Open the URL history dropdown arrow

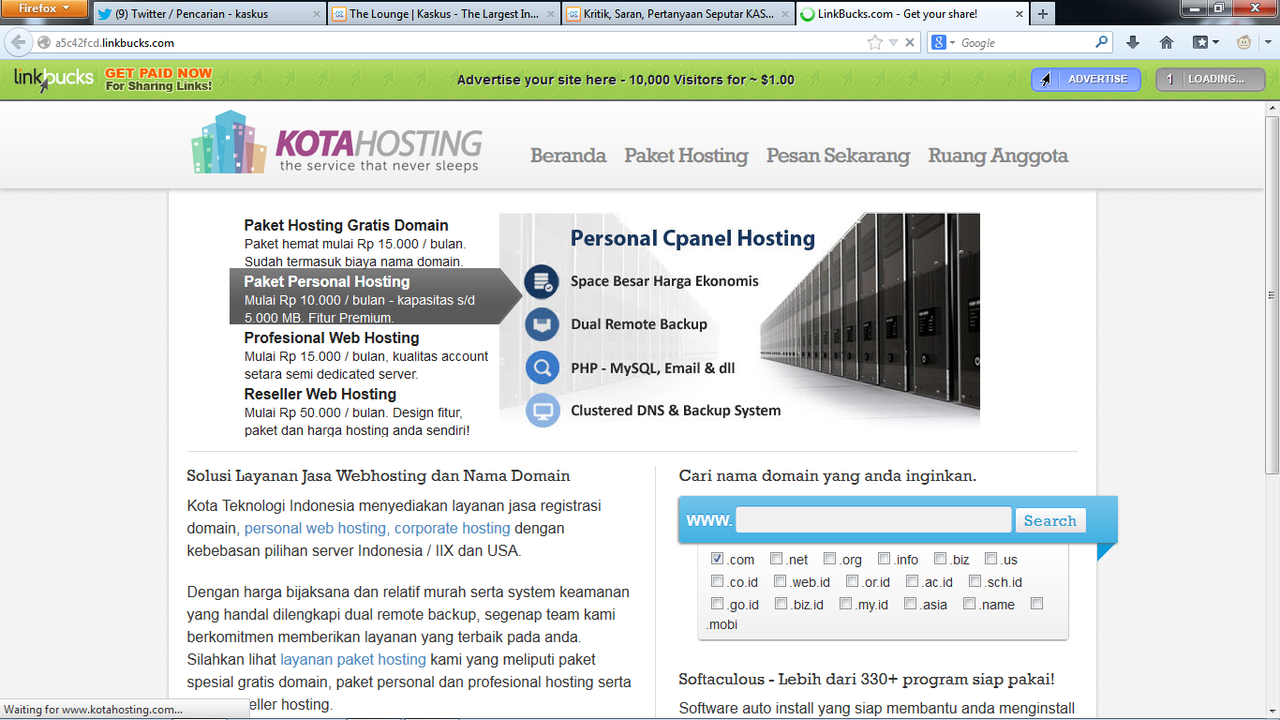[893, 43]
